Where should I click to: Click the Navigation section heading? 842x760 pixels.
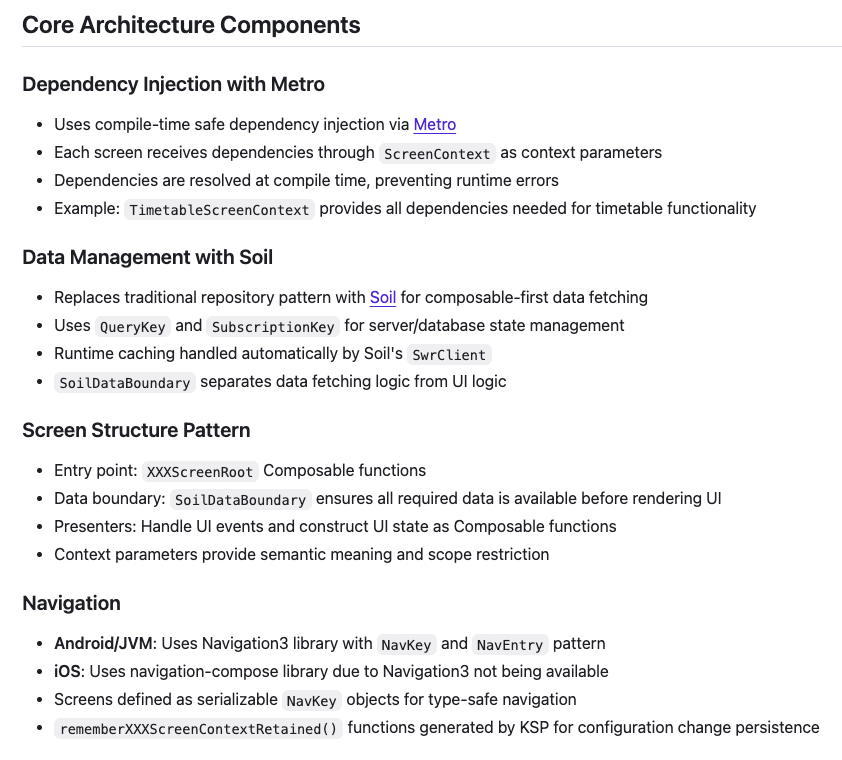pyautogui.click(x=71, y=603)
